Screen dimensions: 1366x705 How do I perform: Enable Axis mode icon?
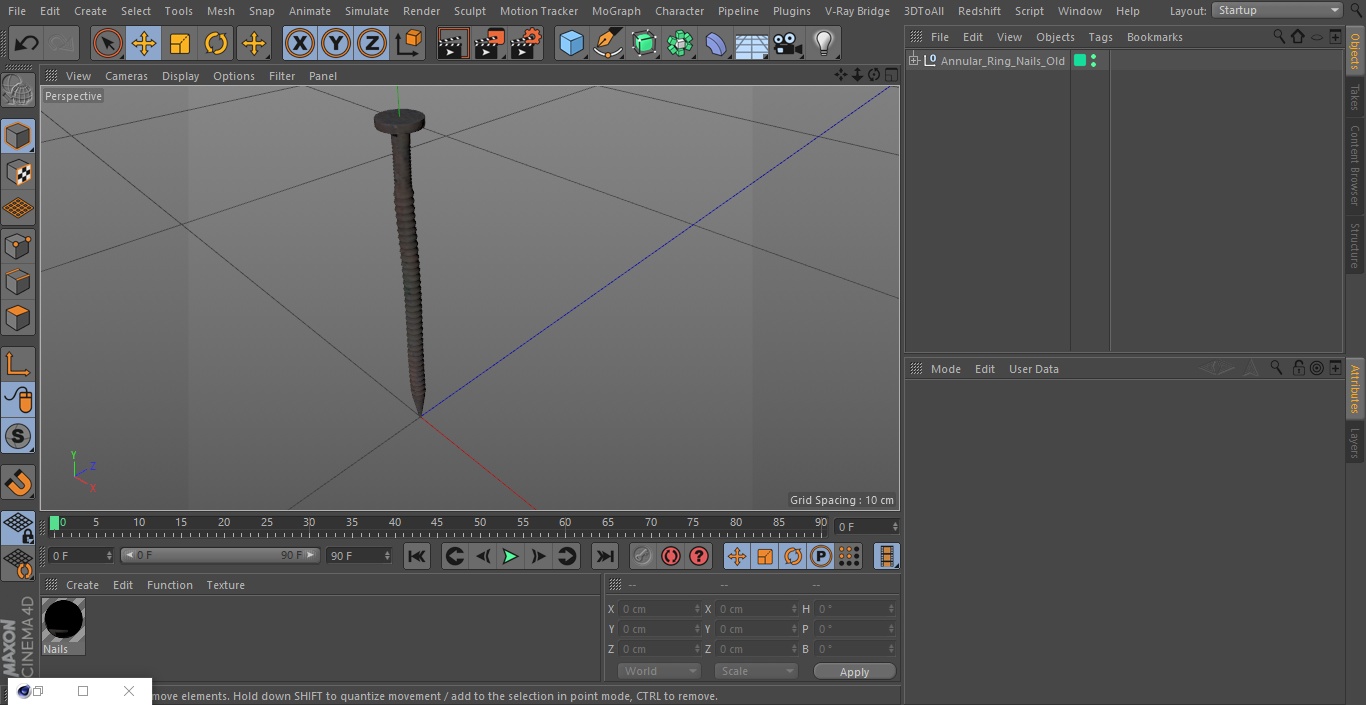click(18, 364)
